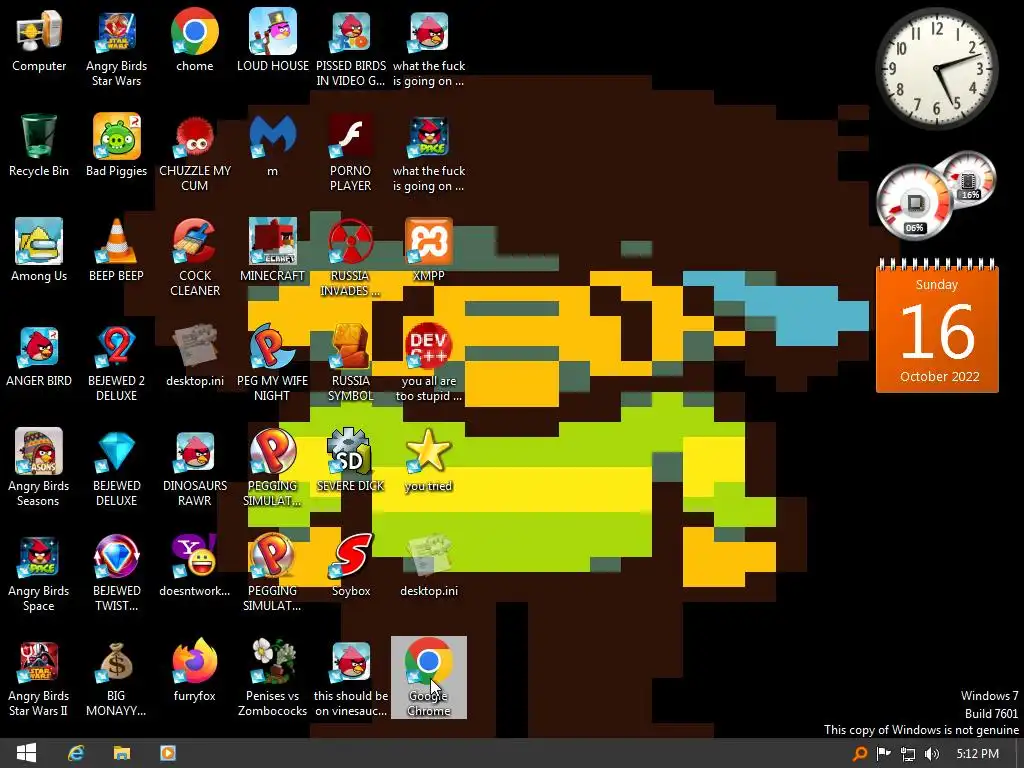Open the Action Center flag icon

tap(884, 754)
